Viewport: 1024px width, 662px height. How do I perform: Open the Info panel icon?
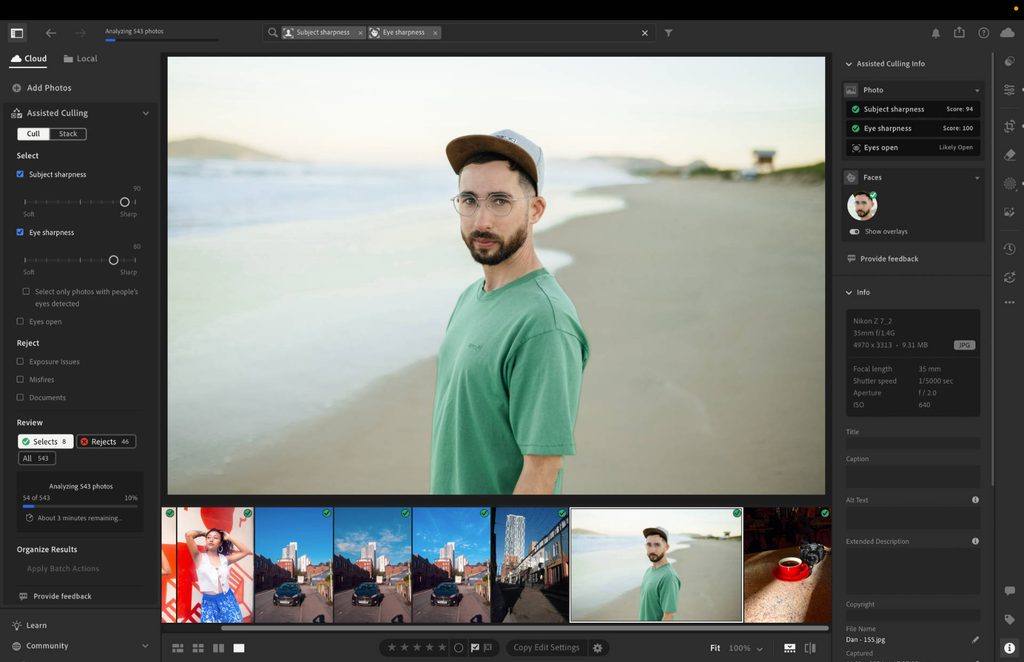1010,648
